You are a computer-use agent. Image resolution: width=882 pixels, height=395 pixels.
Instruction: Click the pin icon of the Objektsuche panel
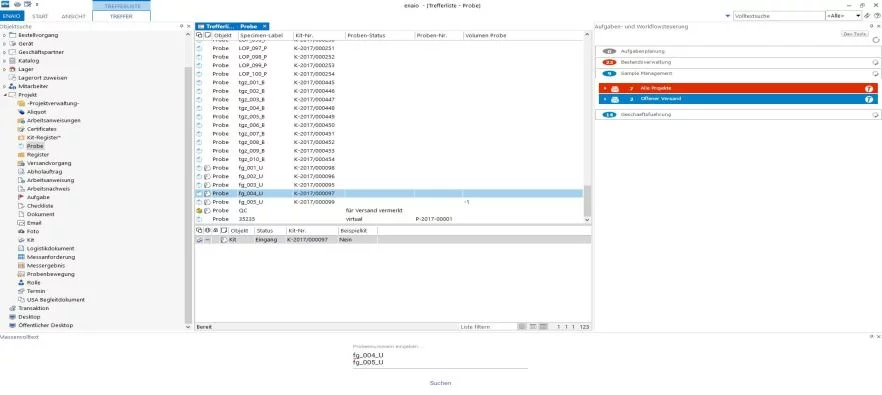pos(181,26)
